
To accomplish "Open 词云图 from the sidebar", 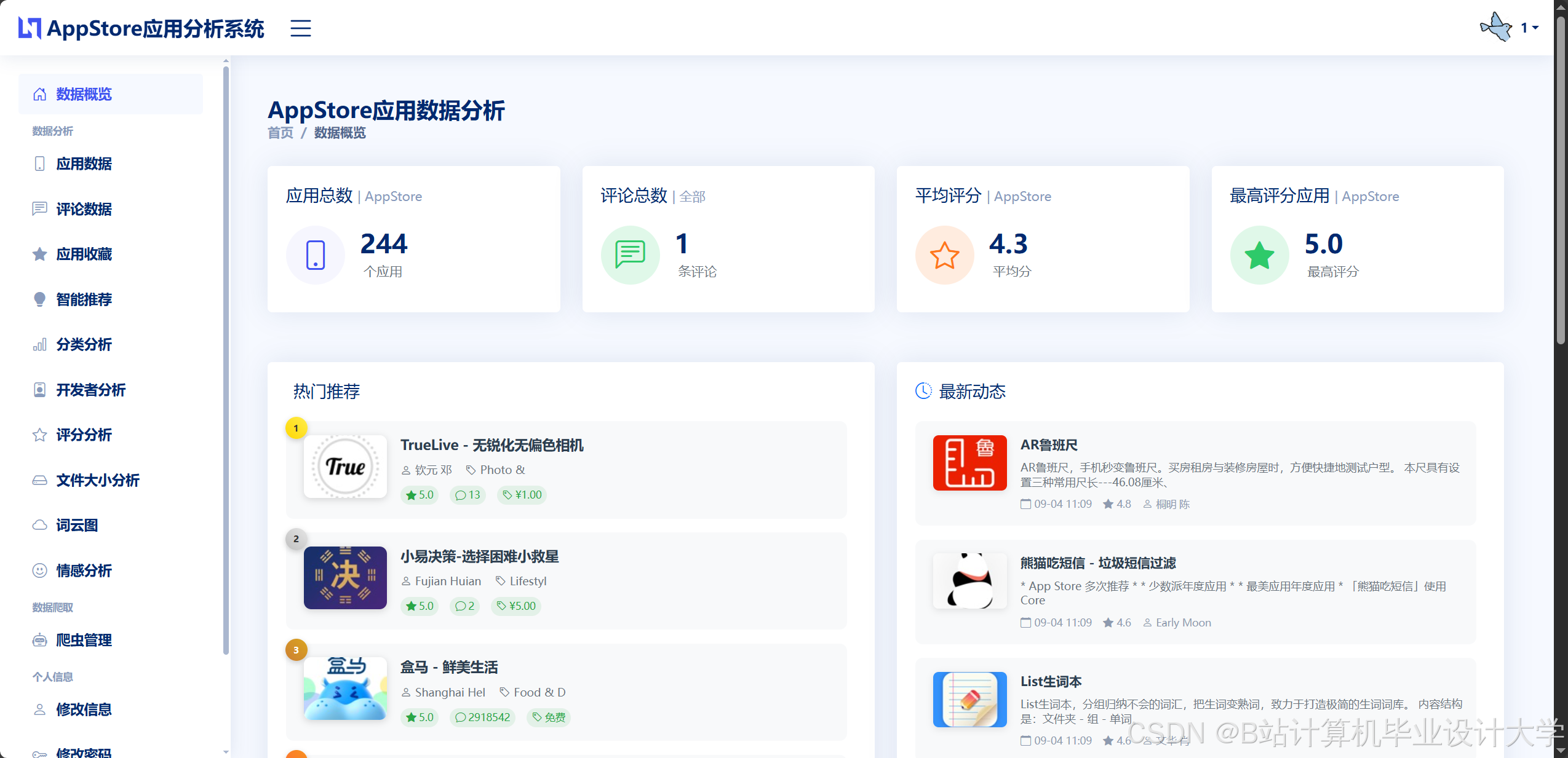I will 77,525.
